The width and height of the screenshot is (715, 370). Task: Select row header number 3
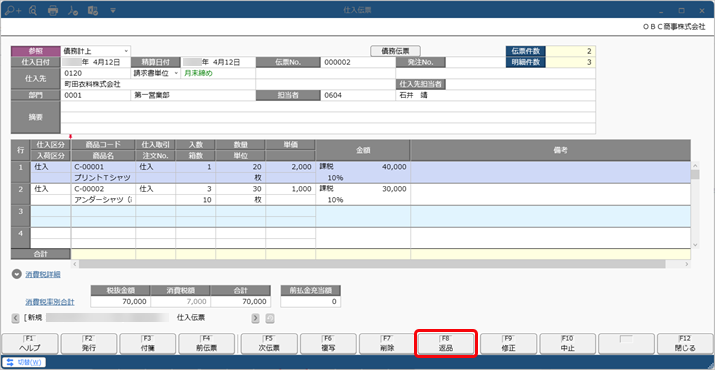click(x=21, y=216)
